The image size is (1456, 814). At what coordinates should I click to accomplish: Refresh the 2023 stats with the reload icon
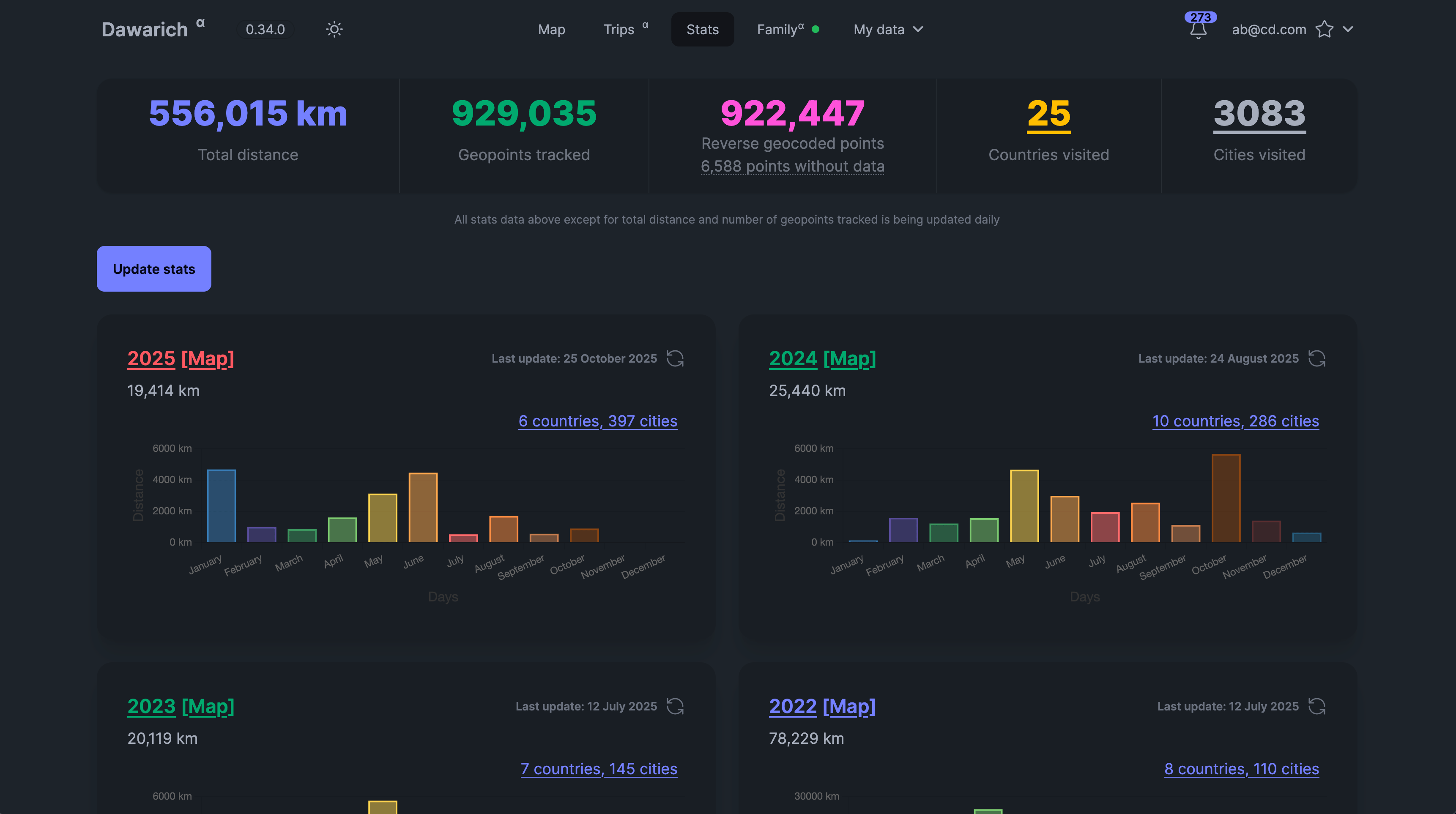(676, 706)
